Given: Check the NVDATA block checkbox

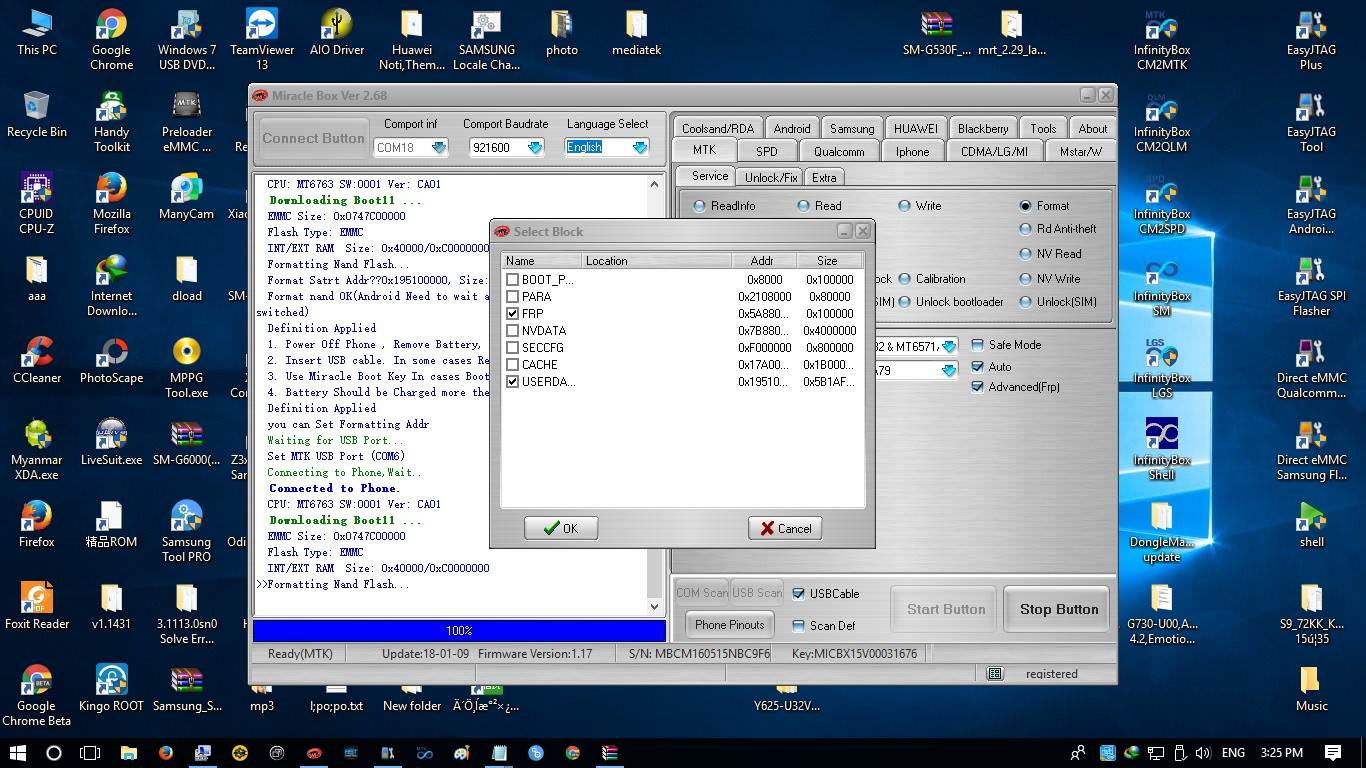Looking at the screenshot, I should click(512, 331).
